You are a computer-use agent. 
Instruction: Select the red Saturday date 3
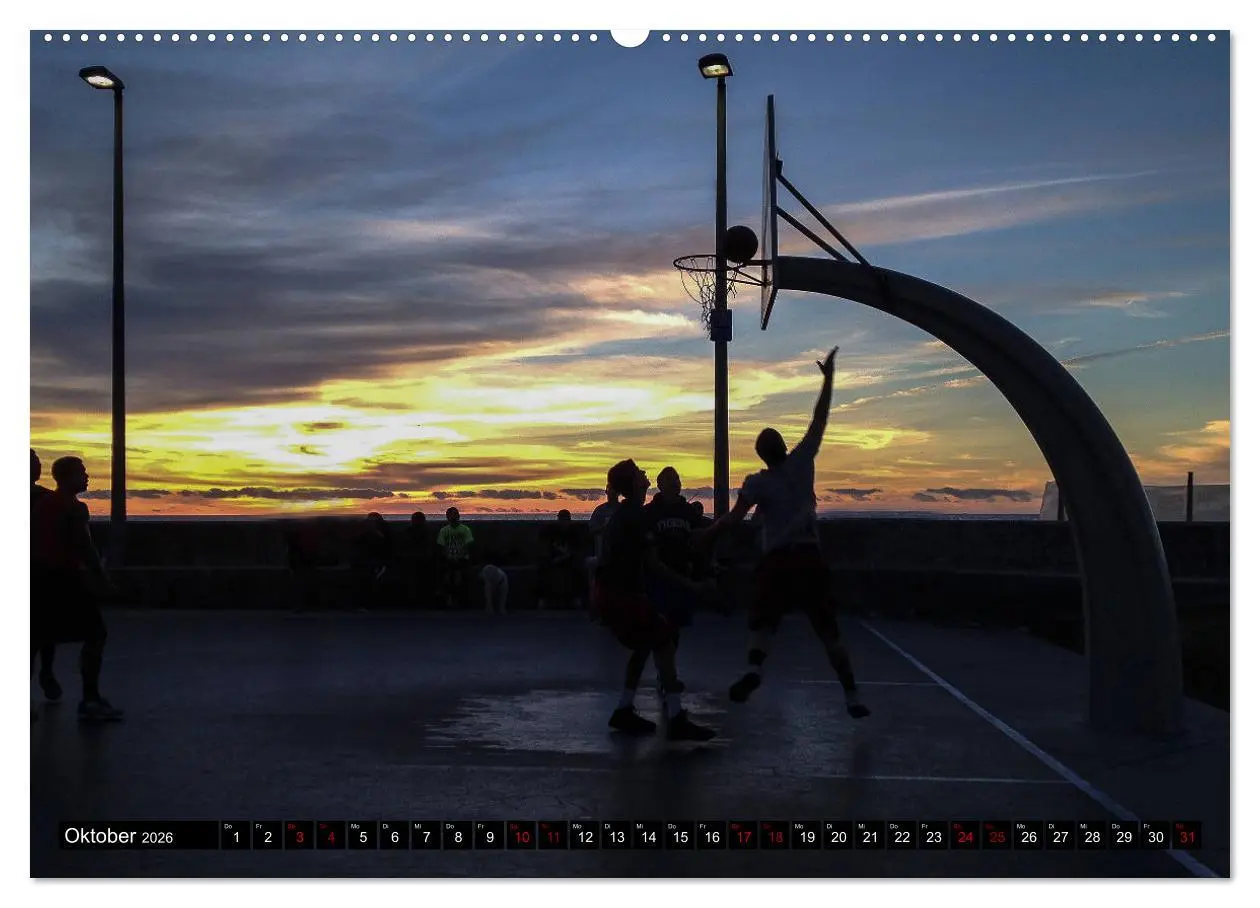(298, 838)
